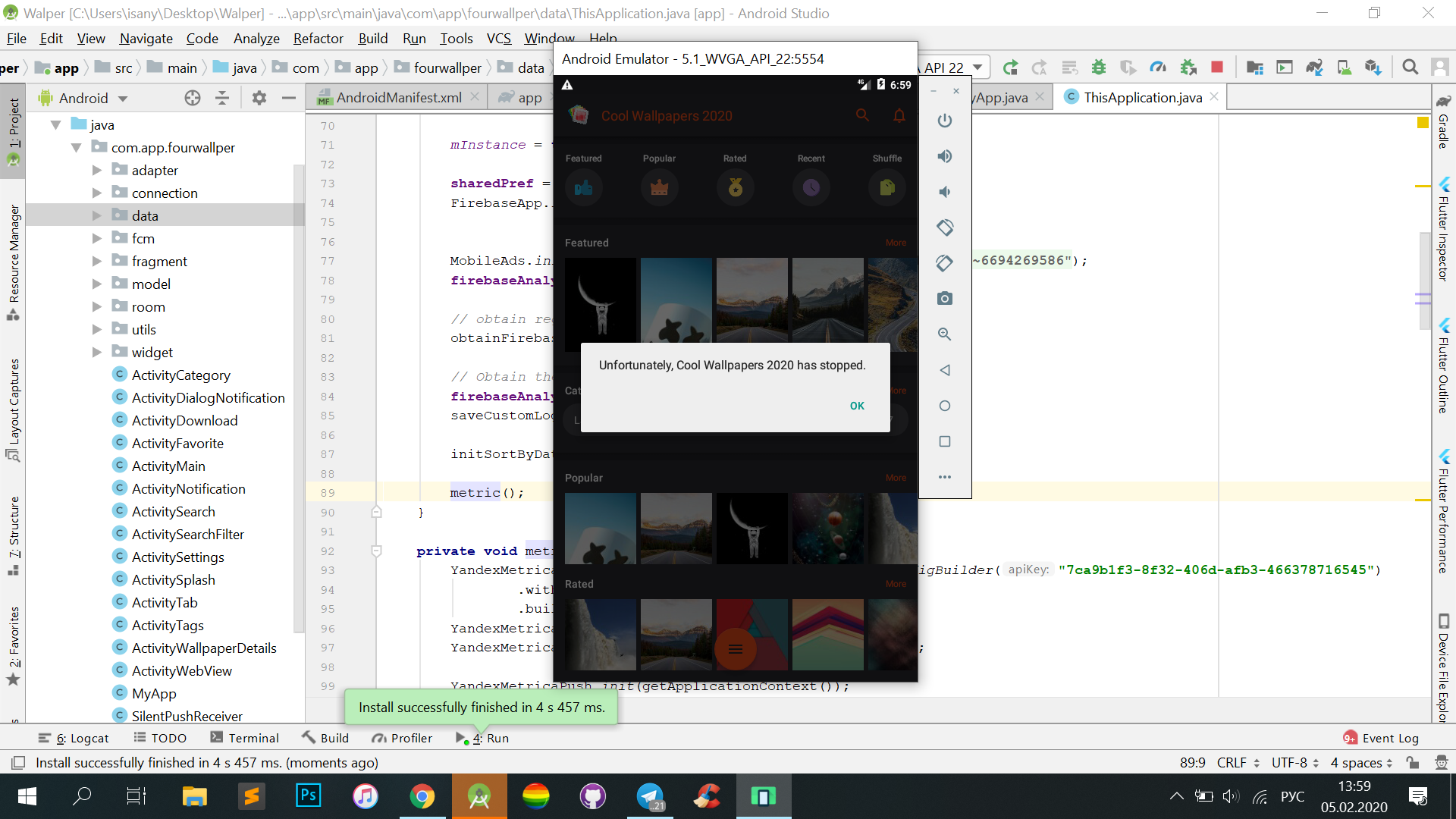
Task: Click Apply Changes rerun icon
Action: (x=1009, y=67)
